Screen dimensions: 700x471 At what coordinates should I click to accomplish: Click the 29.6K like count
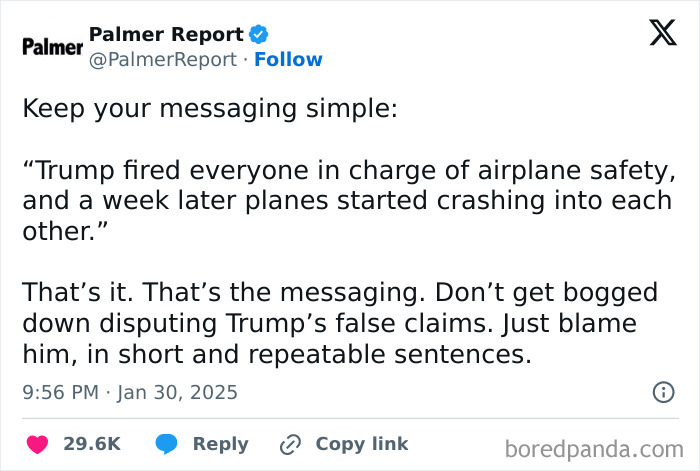[92, 444]
